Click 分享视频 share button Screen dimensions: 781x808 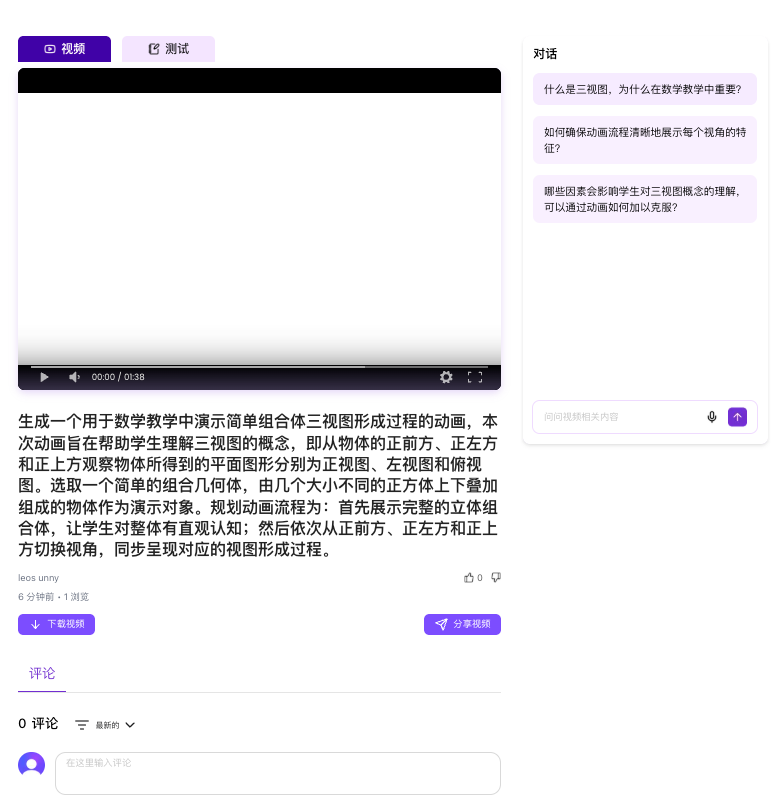tap(462, 625)
